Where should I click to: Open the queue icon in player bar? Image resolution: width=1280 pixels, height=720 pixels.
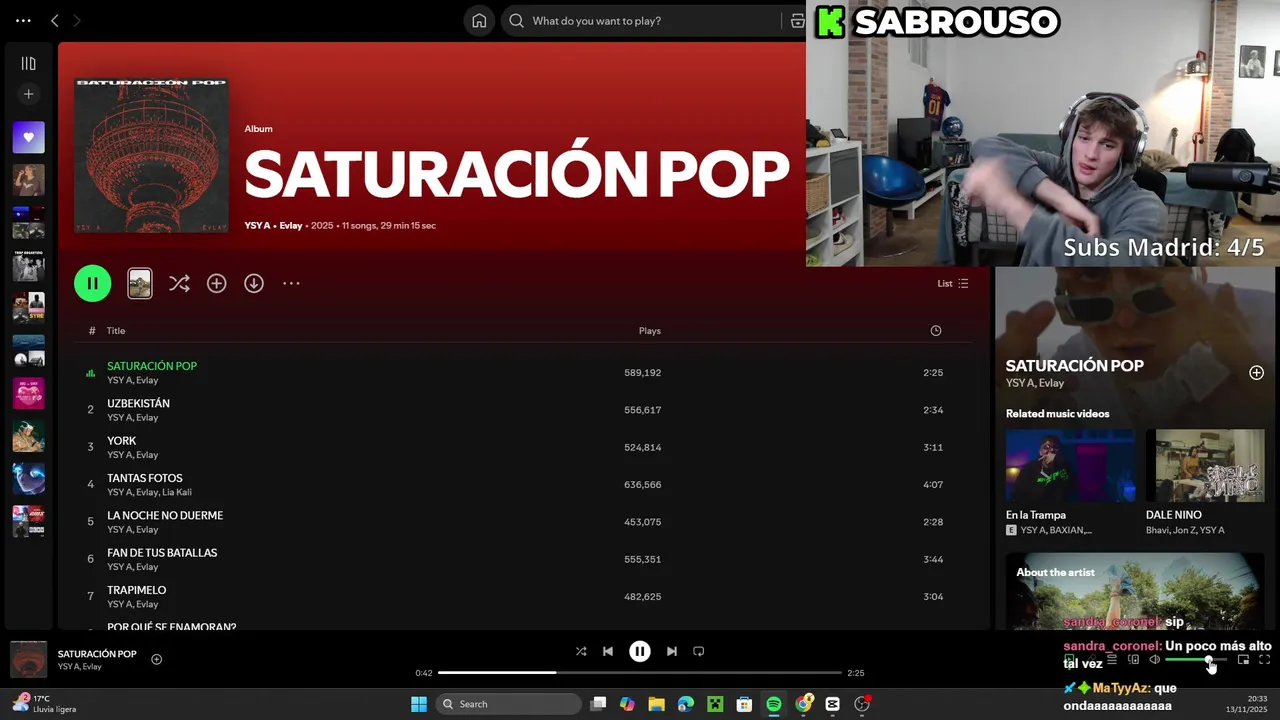(x=1111, y=660)
